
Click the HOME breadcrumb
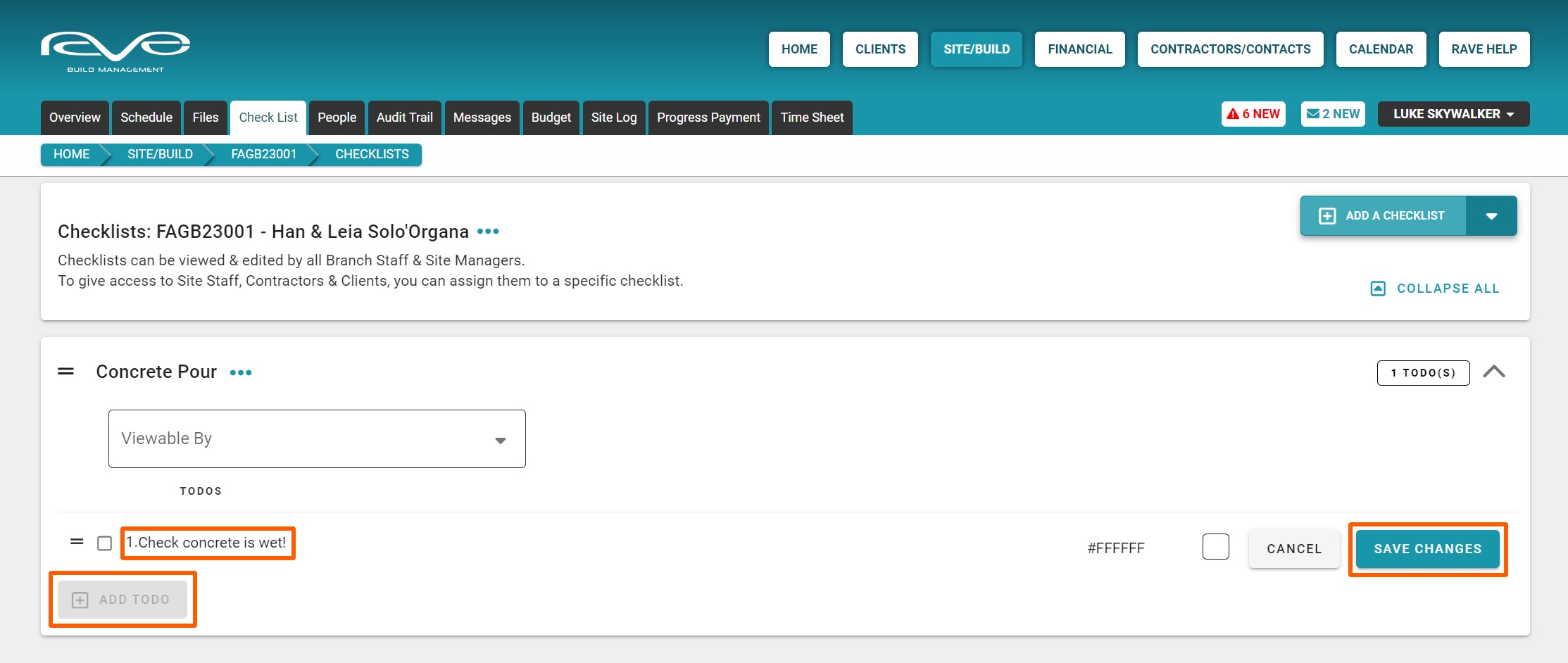pyautogui.click(x=72, y=154)
